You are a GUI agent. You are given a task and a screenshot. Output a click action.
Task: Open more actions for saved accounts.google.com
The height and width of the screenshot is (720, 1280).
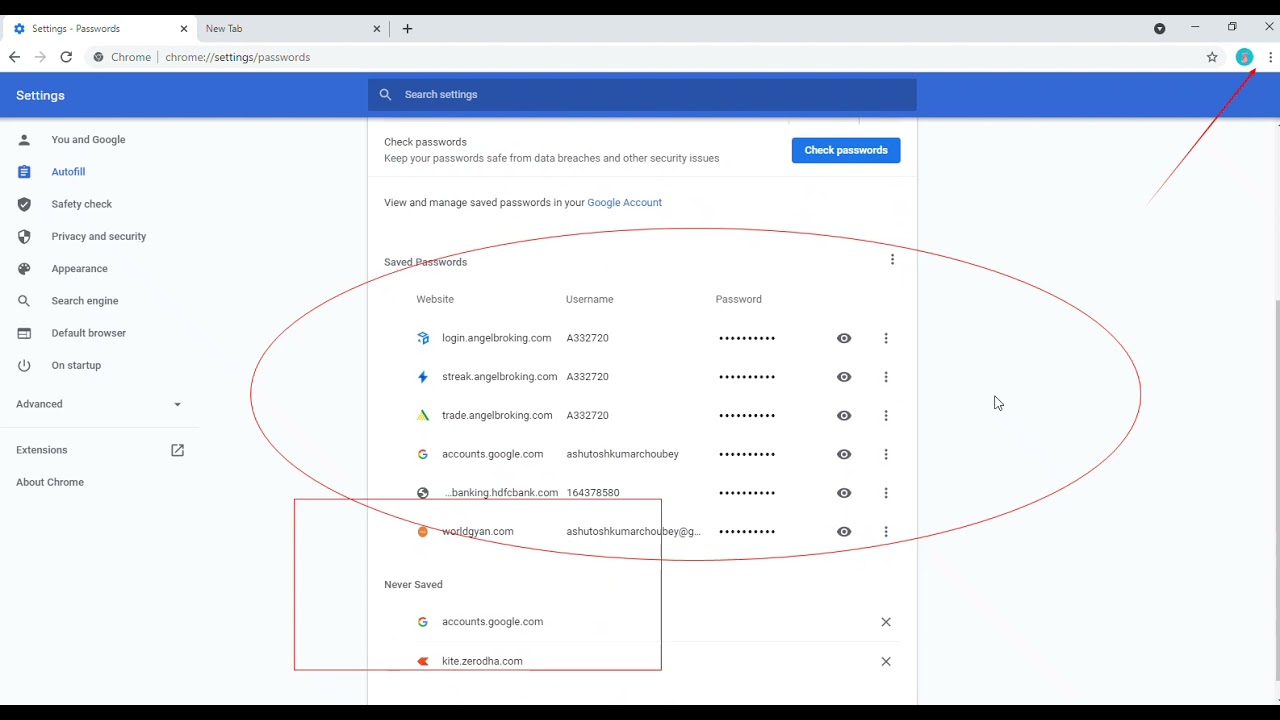point(886,454)
